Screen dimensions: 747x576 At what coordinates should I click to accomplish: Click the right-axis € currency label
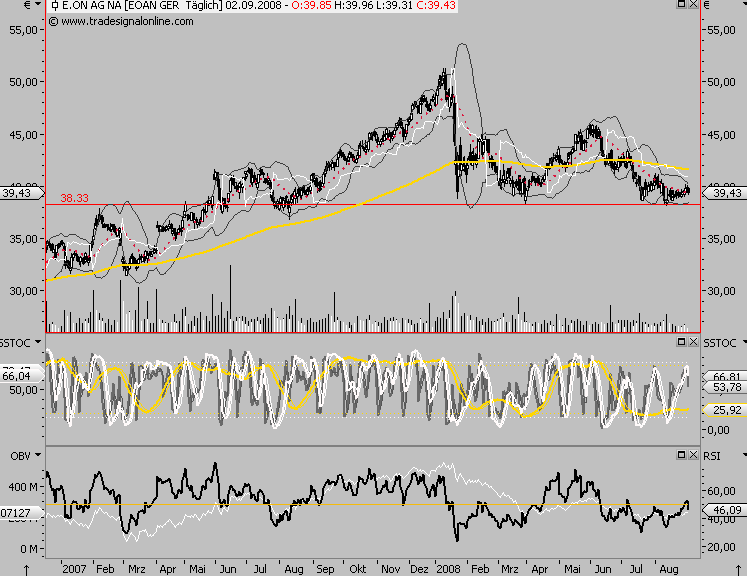click(x=707, y=5)
